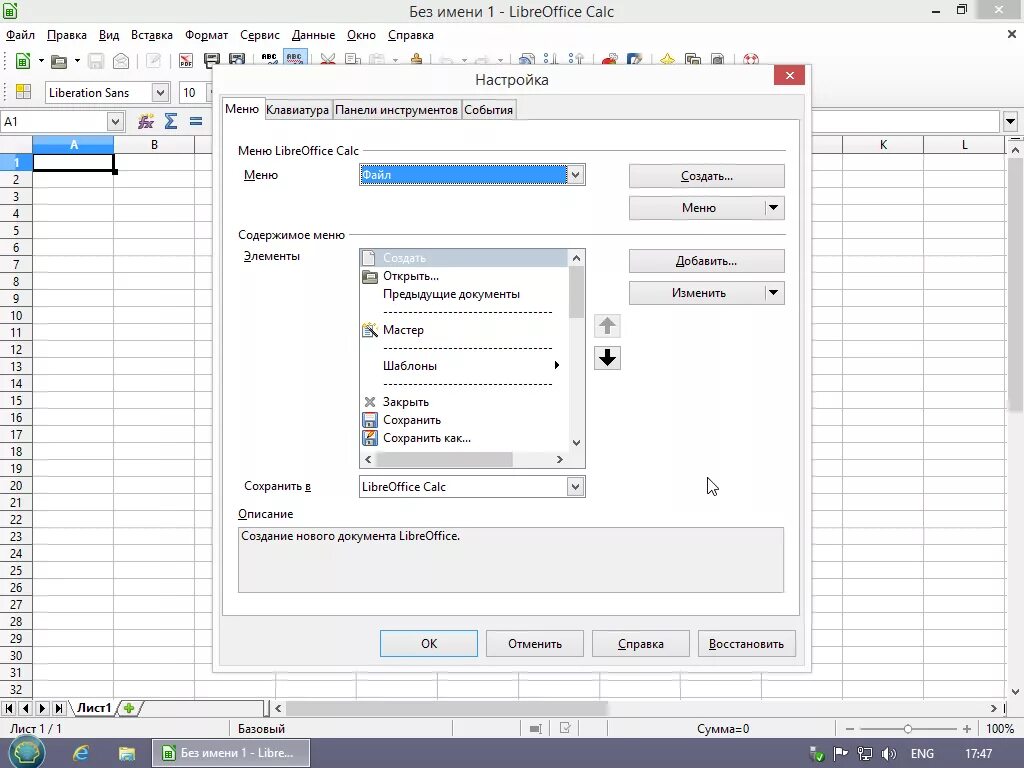Click the network tray icon

[865, 754]
